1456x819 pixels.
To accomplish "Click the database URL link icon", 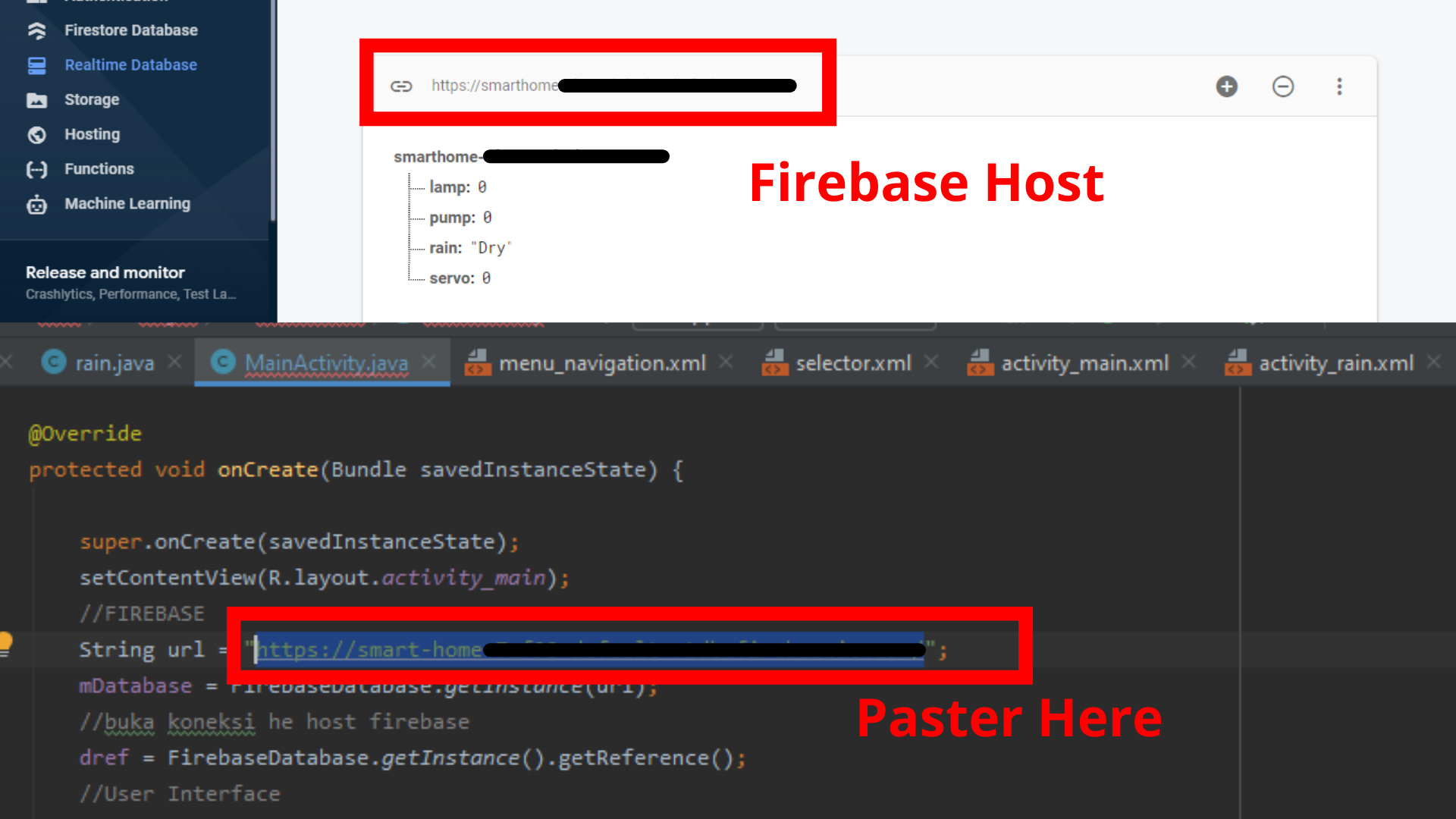I will click(x=401, y=86).
